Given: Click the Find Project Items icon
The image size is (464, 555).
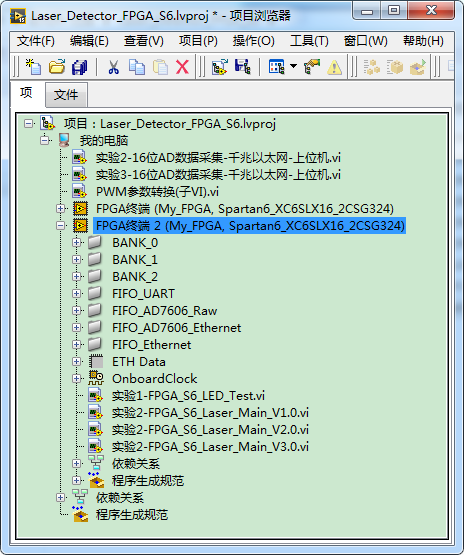Looking at the screenshot, I should coord(312,67).
